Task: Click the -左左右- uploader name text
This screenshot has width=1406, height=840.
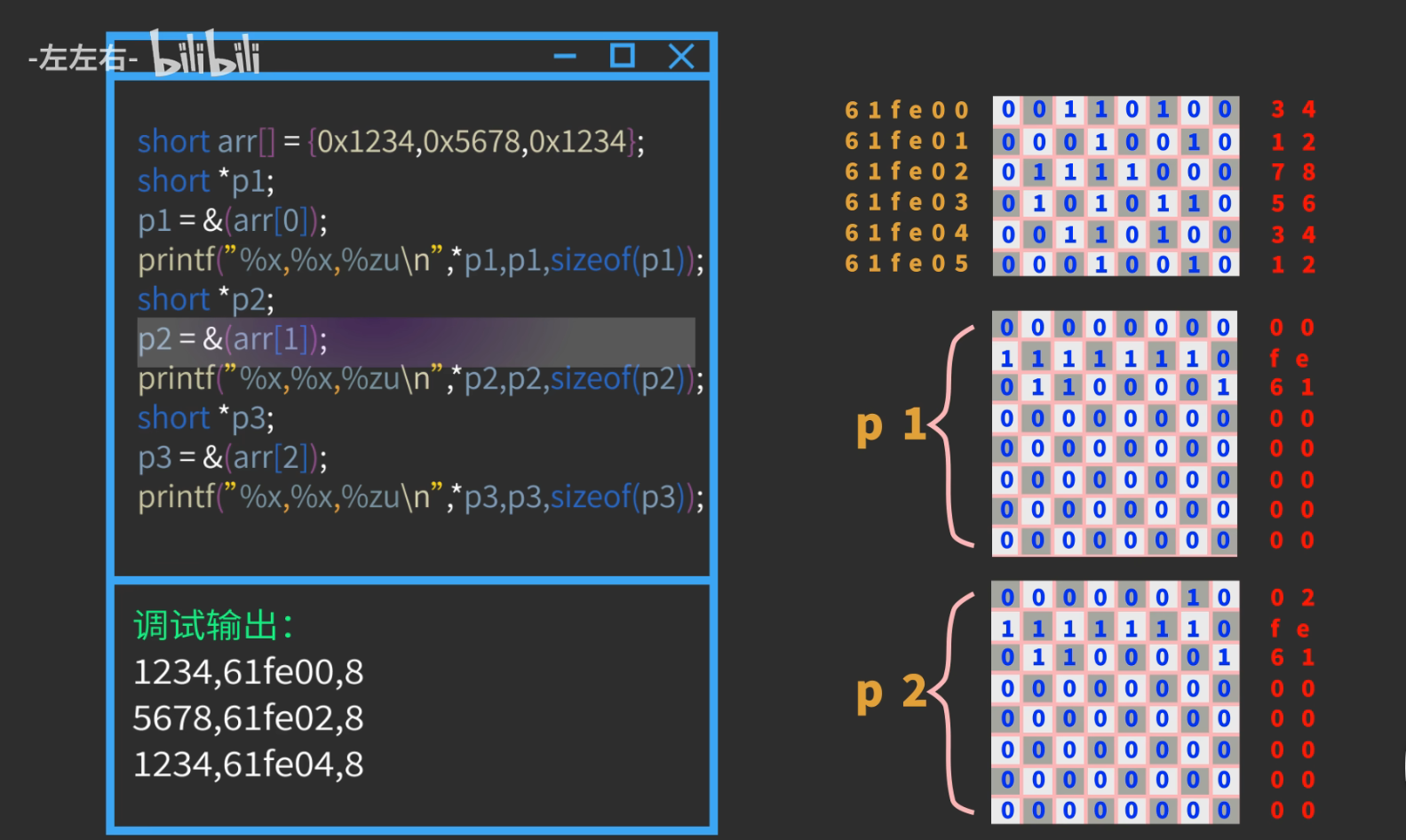Action: tap(83, 59)
